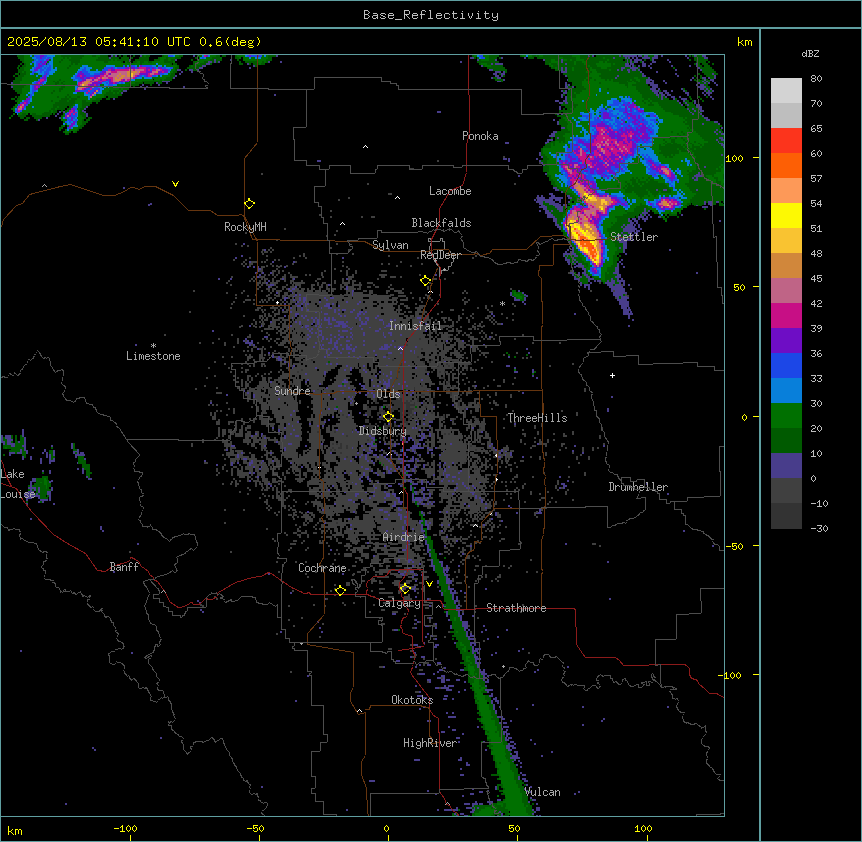Select the Sundre label
862x842 pixels.
click(x=292, y=391)
